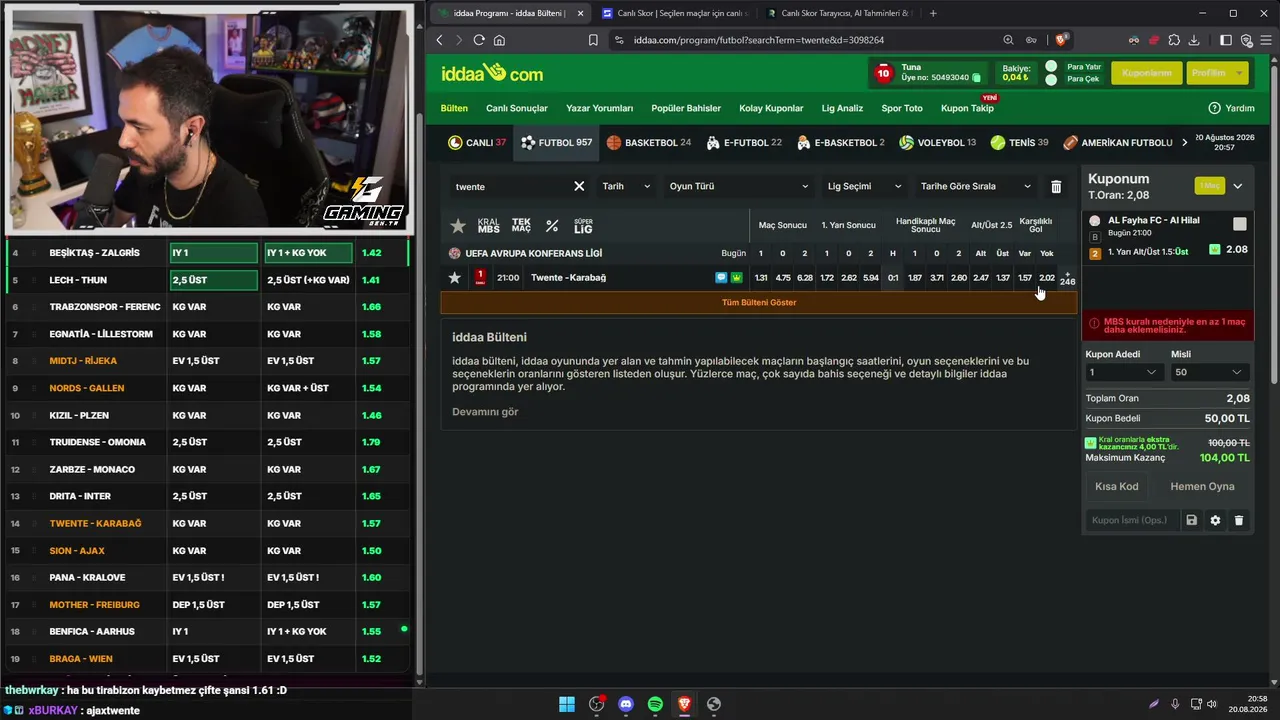The width and height of the screenshot is (1280, 720).
Task: Open the Bülten menu item
Action: (x=454, y=108)
